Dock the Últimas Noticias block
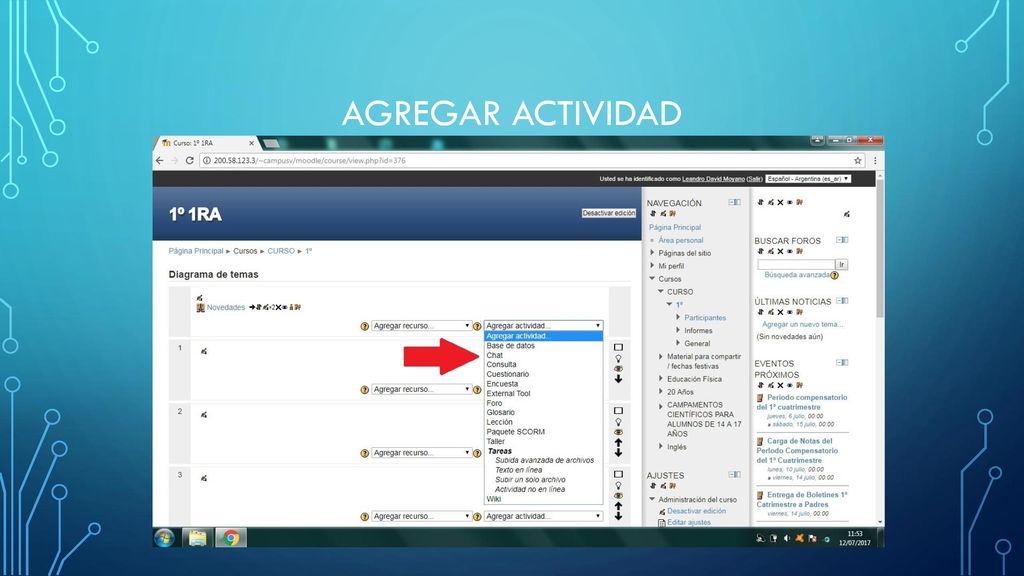 click(x=842, y=301)
